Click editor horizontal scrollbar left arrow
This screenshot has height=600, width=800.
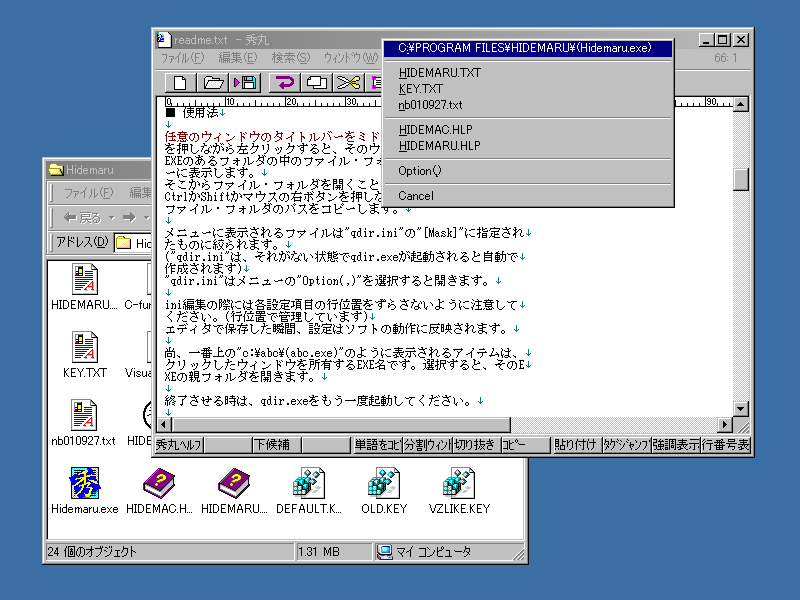pyautogui.click(x=164, y=424)
